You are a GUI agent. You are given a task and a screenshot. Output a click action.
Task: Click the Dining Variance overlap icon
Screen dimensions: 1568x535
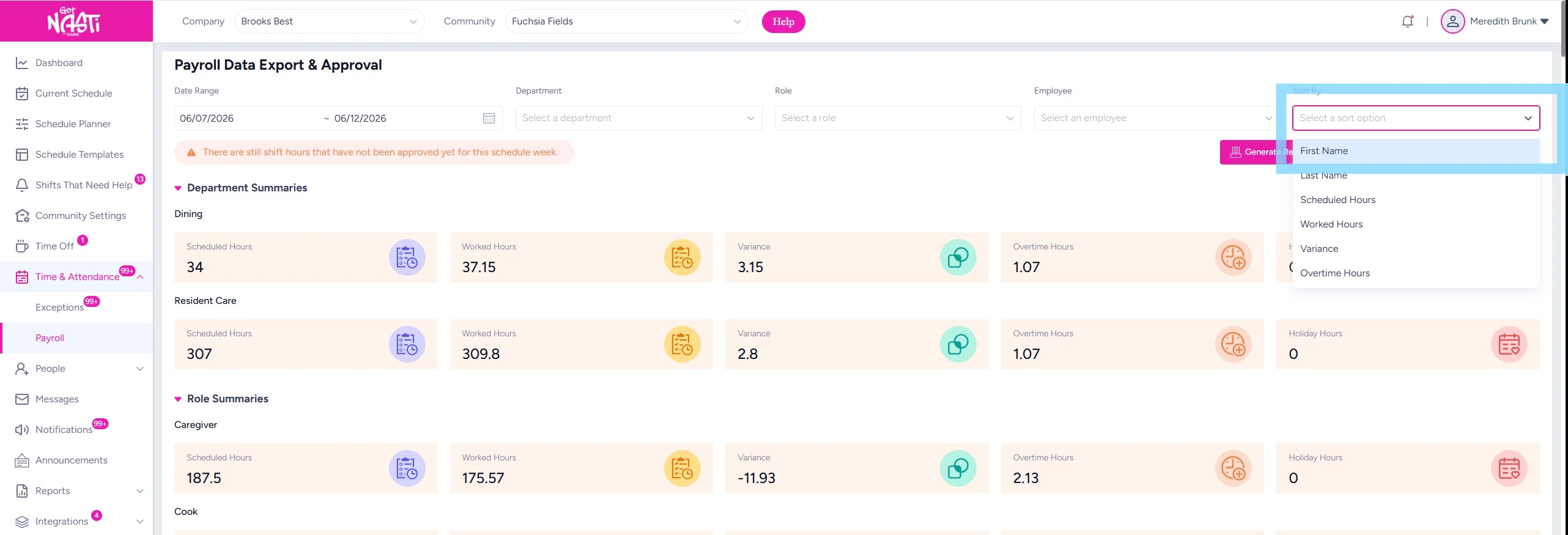click(958, 257)
